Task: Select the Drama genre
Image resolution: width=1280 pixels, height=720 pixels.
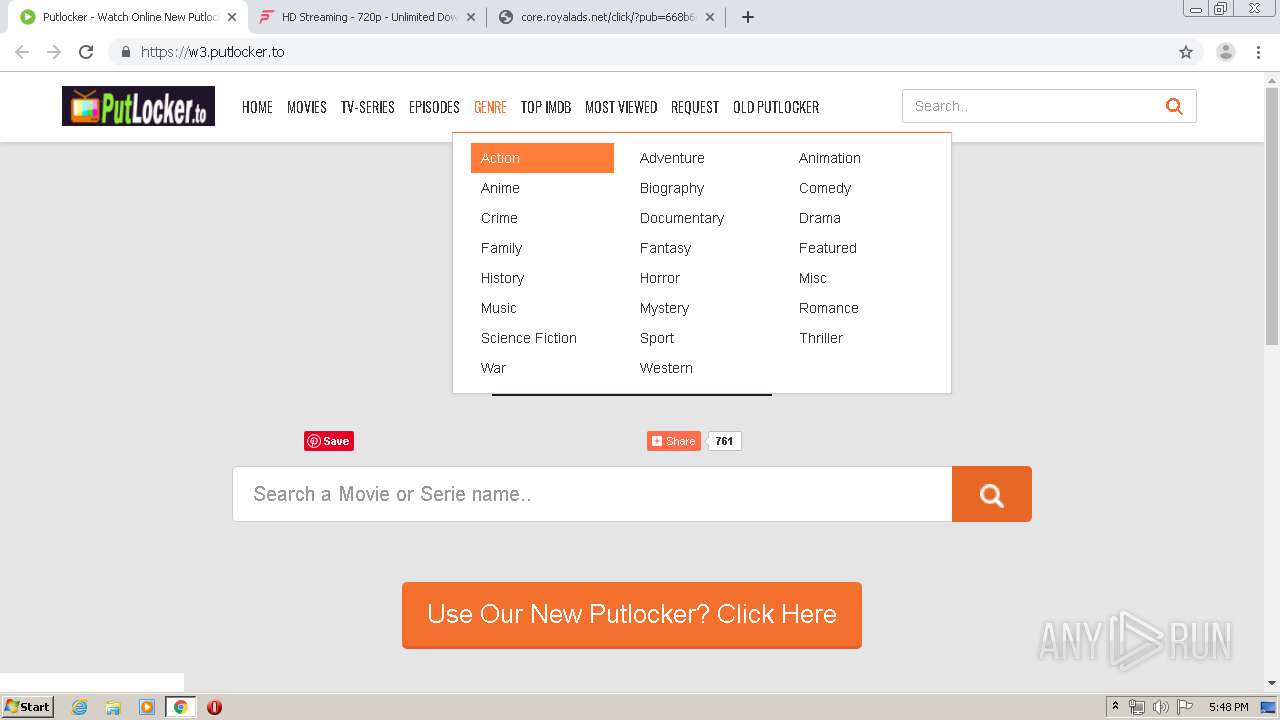Action: (820, 218)
